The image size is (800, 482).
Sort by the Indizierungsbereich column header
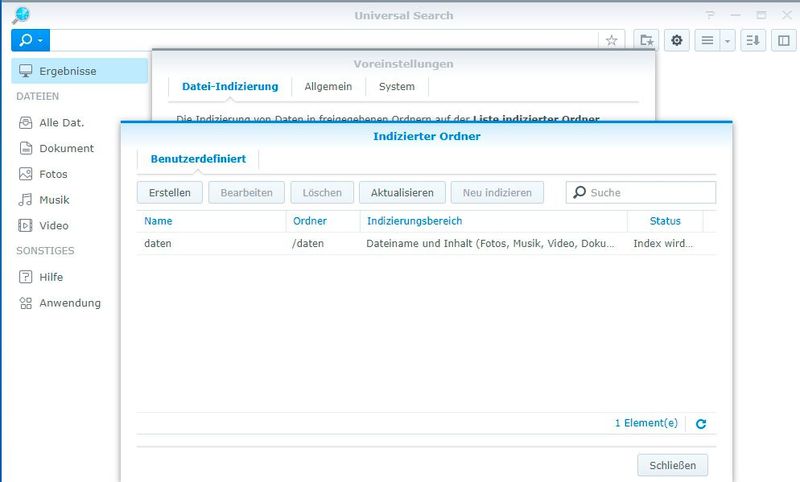point(493,221)
